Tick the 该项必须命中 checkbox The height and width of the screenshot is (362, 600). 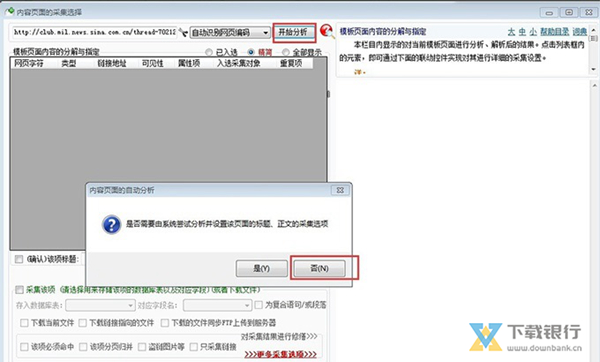[24, 347]
